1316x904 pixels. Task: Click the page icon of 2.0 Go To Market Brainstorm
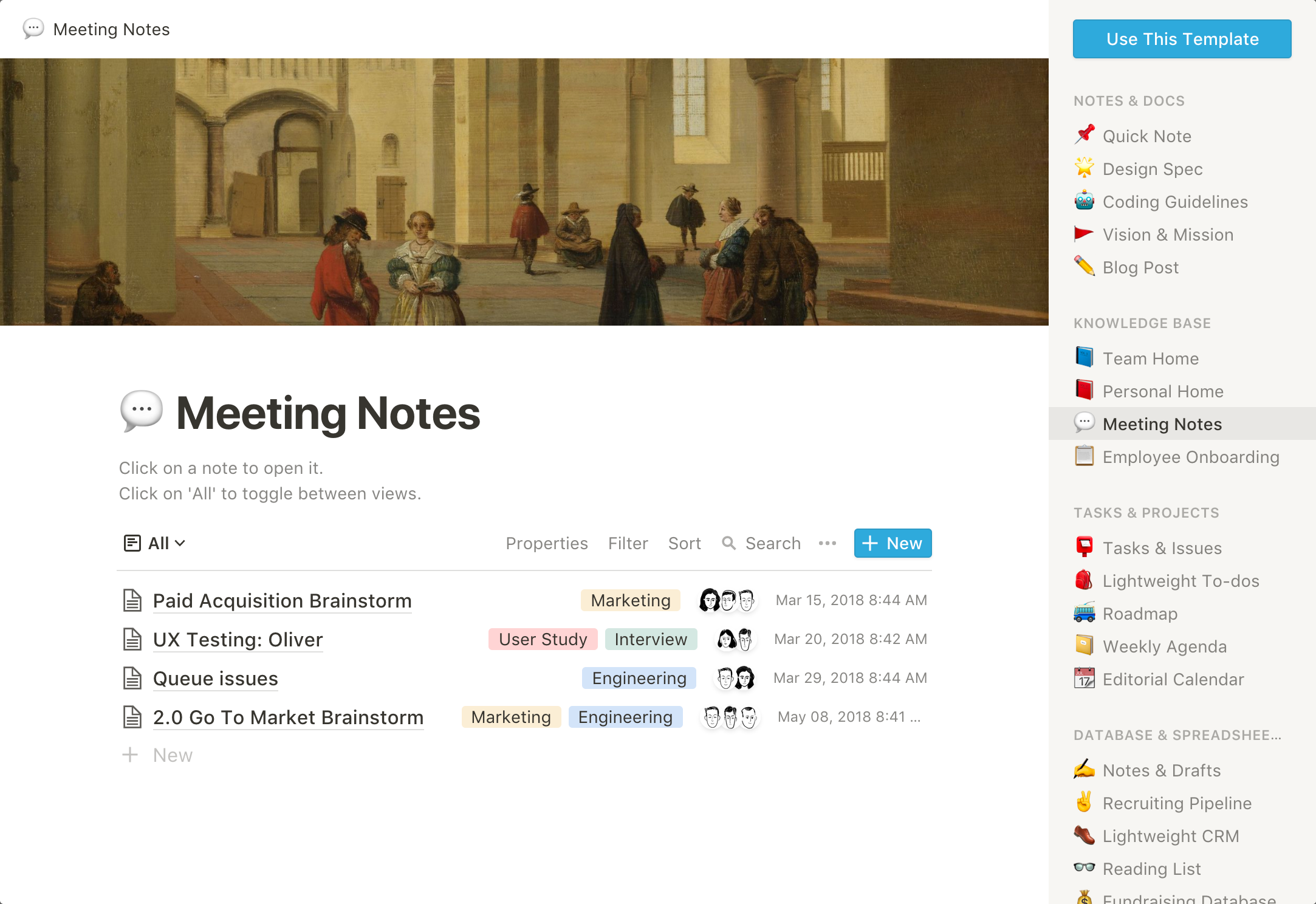click(x=132, y=717)
